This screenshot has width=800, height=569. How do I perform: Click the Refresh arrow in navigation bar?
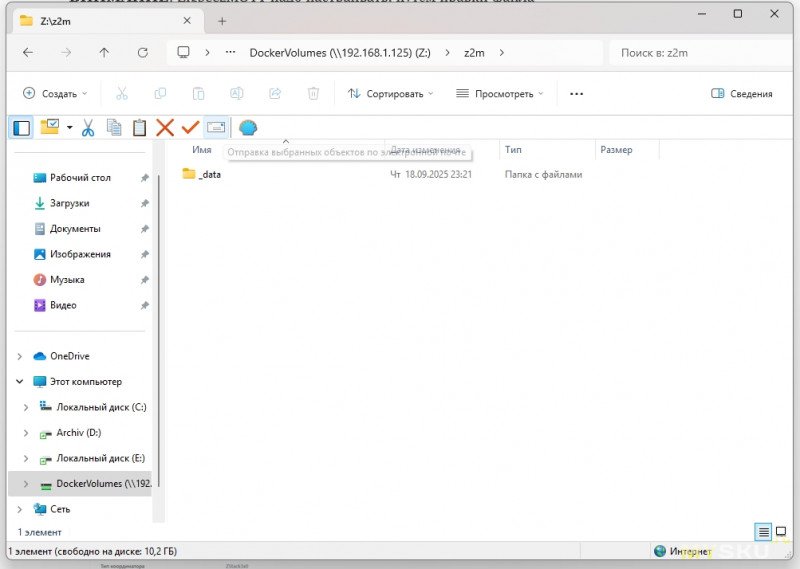[142, 53]
